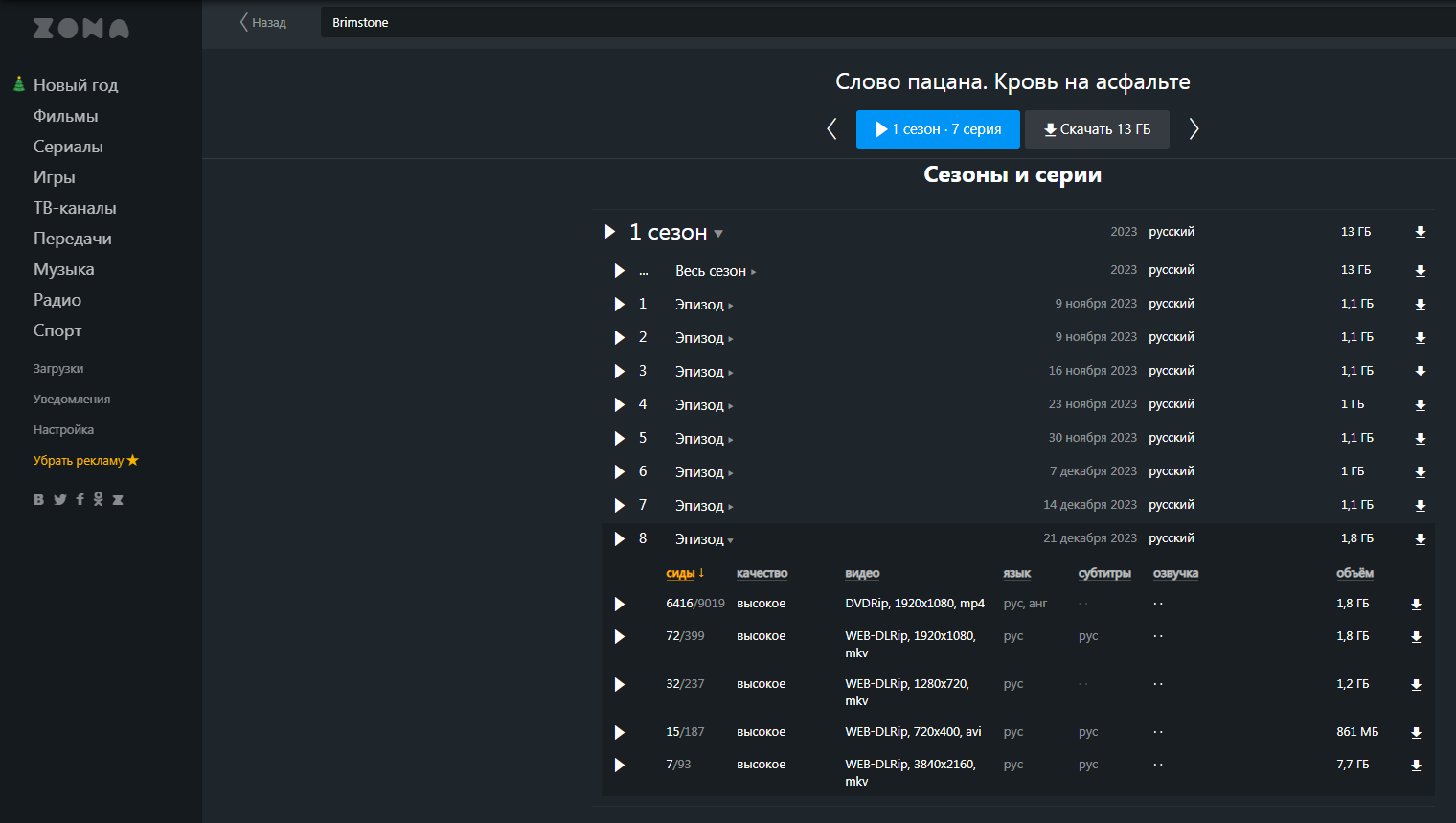Open Уведомления
This screenshot has height=823, width=1456.
coord(72,400)
